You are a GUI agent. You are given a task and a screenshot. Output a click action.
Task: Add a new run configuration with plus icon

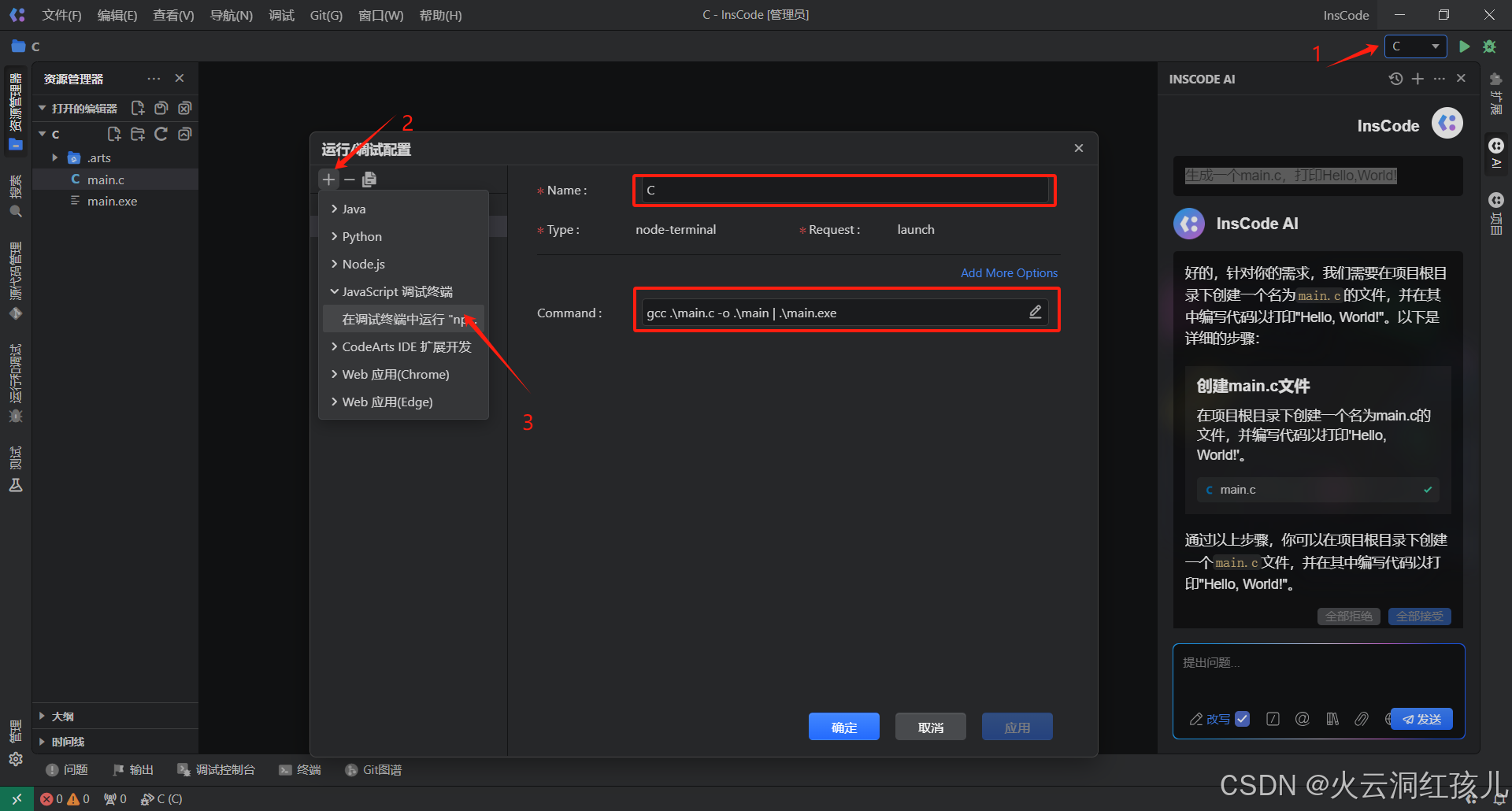329,180
